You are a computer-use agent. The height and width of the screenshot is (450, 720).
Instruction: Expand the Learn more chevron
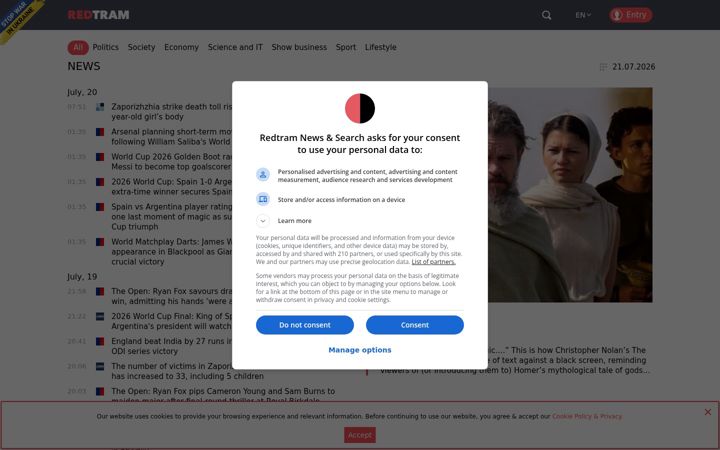[x=263, y=221]
